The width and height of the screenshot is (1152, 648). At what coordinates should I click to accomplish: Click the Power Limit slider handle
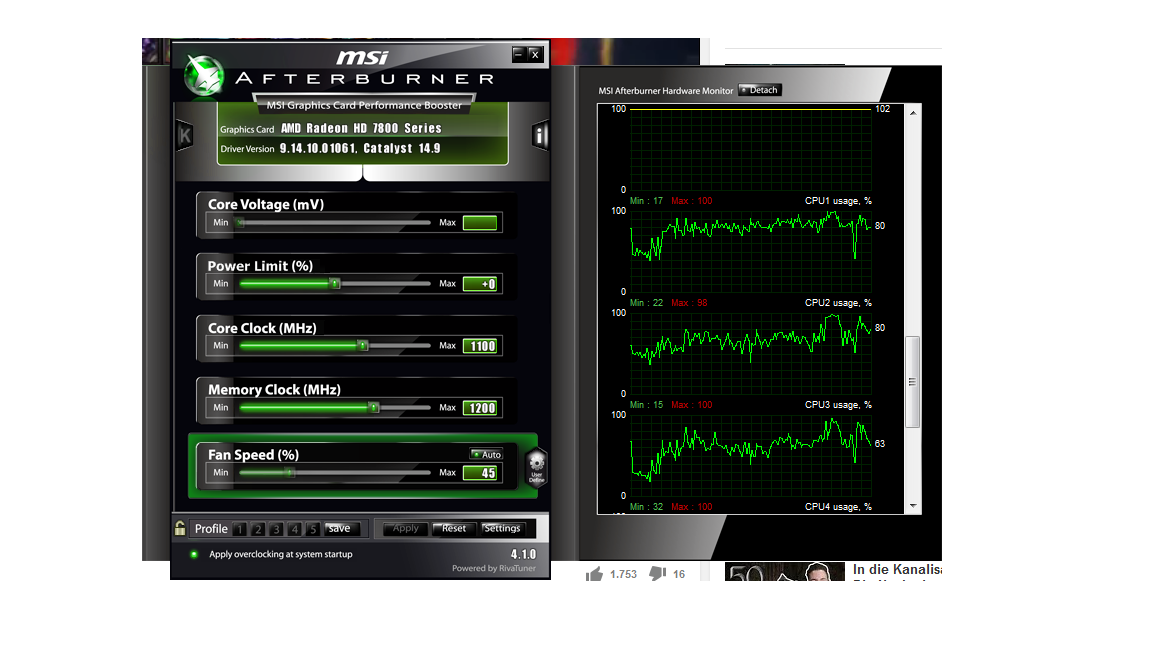[335, 284]
